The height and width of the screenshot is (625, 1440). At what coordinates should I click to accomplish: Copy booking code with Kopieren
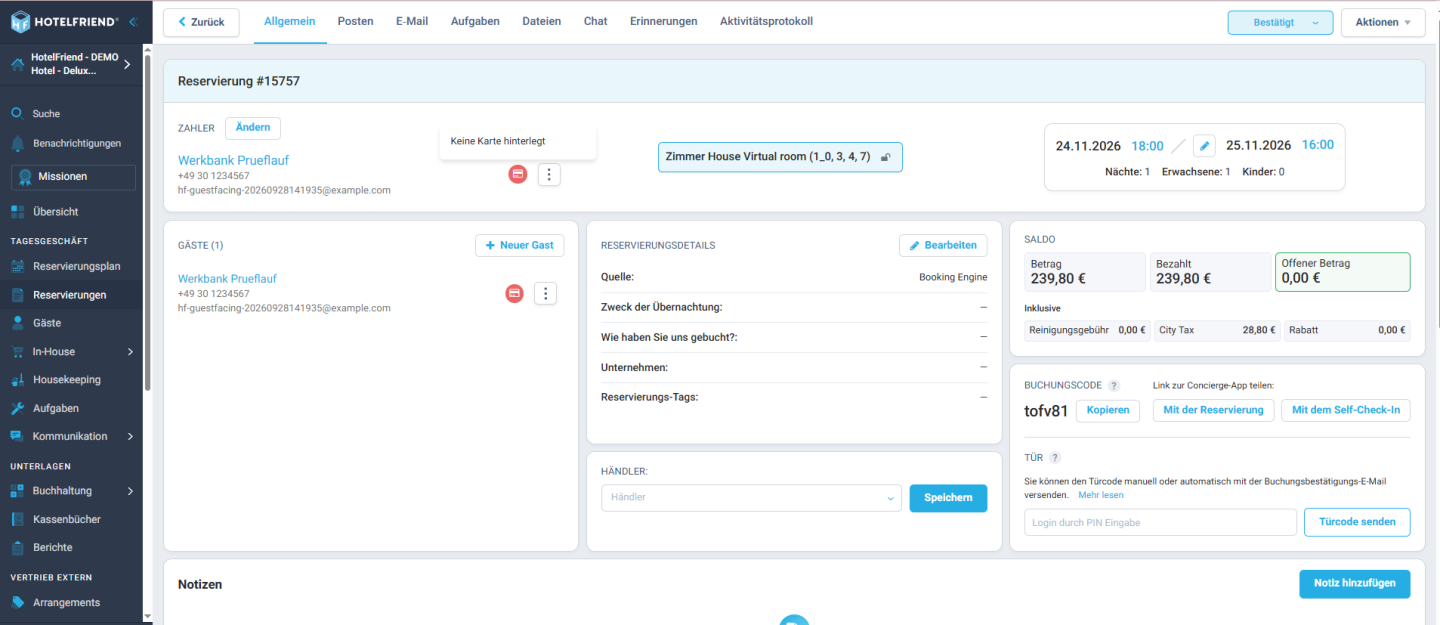1108,410
